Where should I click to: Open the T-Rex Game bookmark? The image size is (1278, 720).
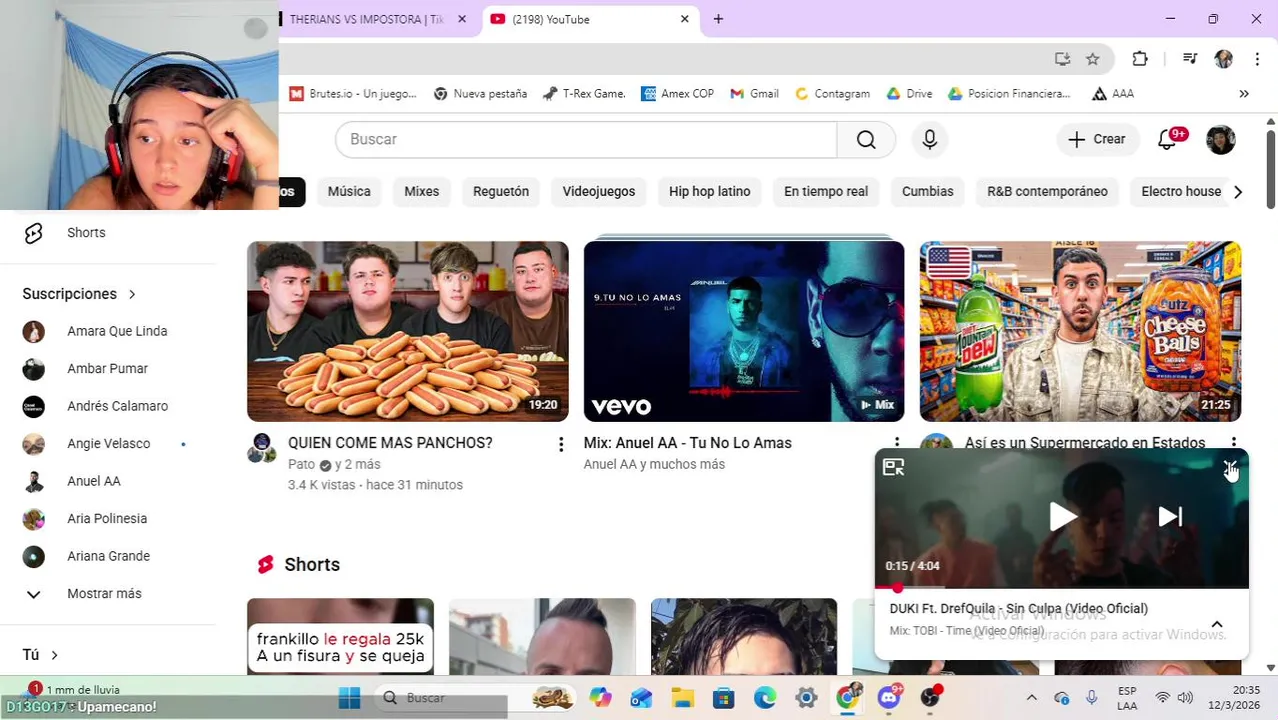tap(584, 94)
